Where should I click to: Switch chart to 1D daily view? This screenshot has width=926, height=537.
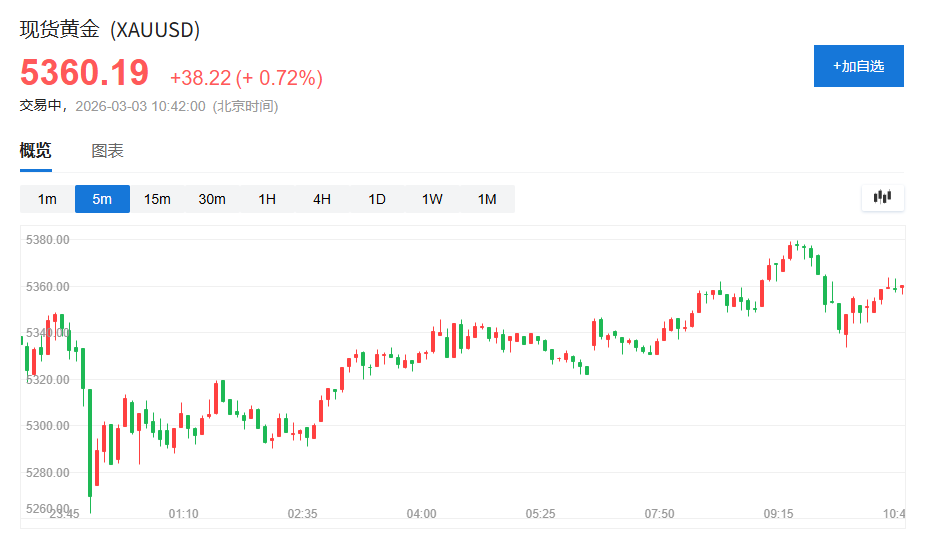(x=377, y=199)
